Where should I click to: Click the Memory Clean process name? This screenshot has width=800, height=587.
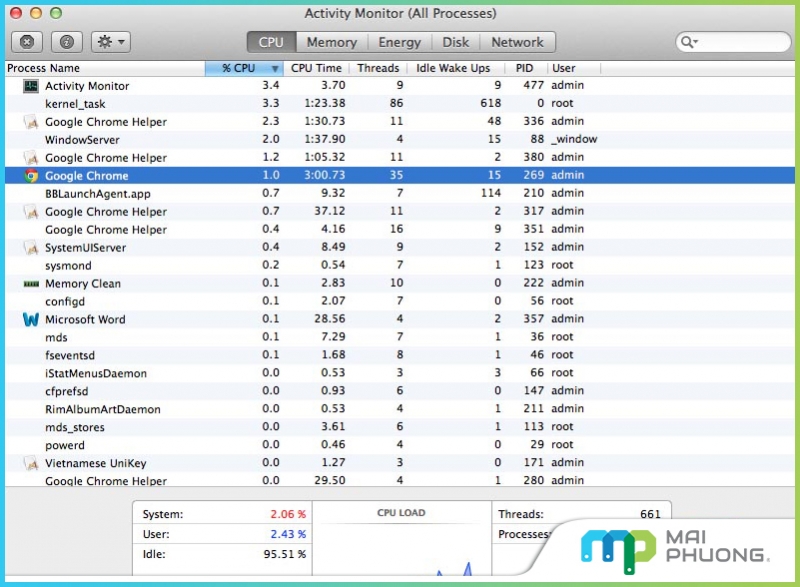point(83,284)
